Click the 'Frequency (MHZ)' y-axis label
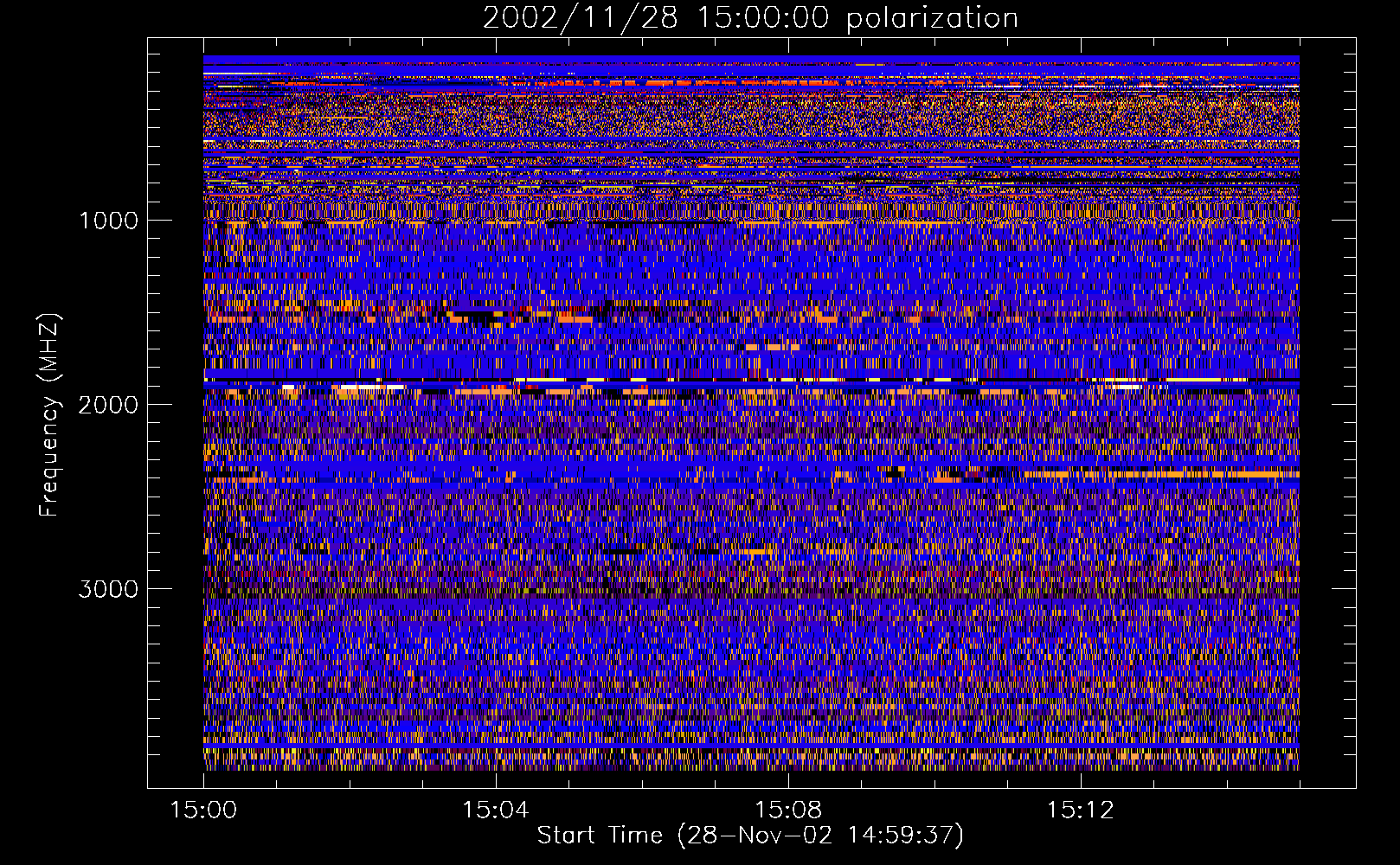This screenshot has height=865, width=1400. (49, 415)
